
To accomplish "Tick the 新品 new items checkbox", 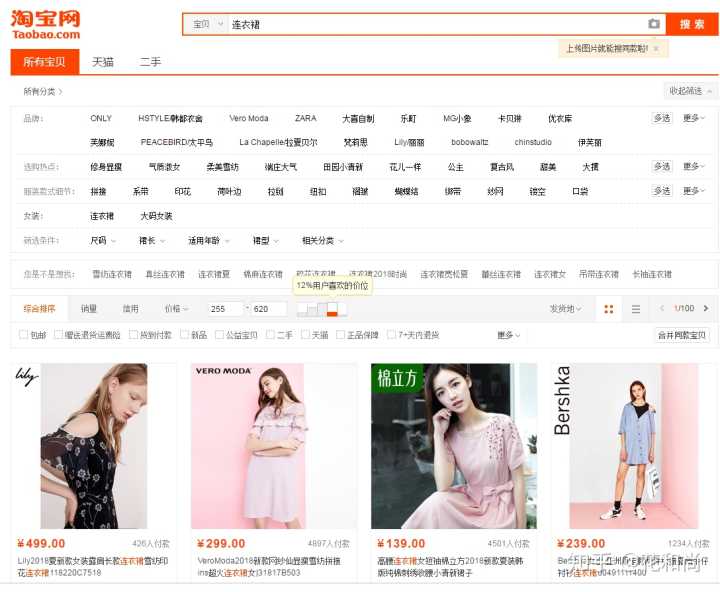I will pyautogui.click(x=185, y=335).
